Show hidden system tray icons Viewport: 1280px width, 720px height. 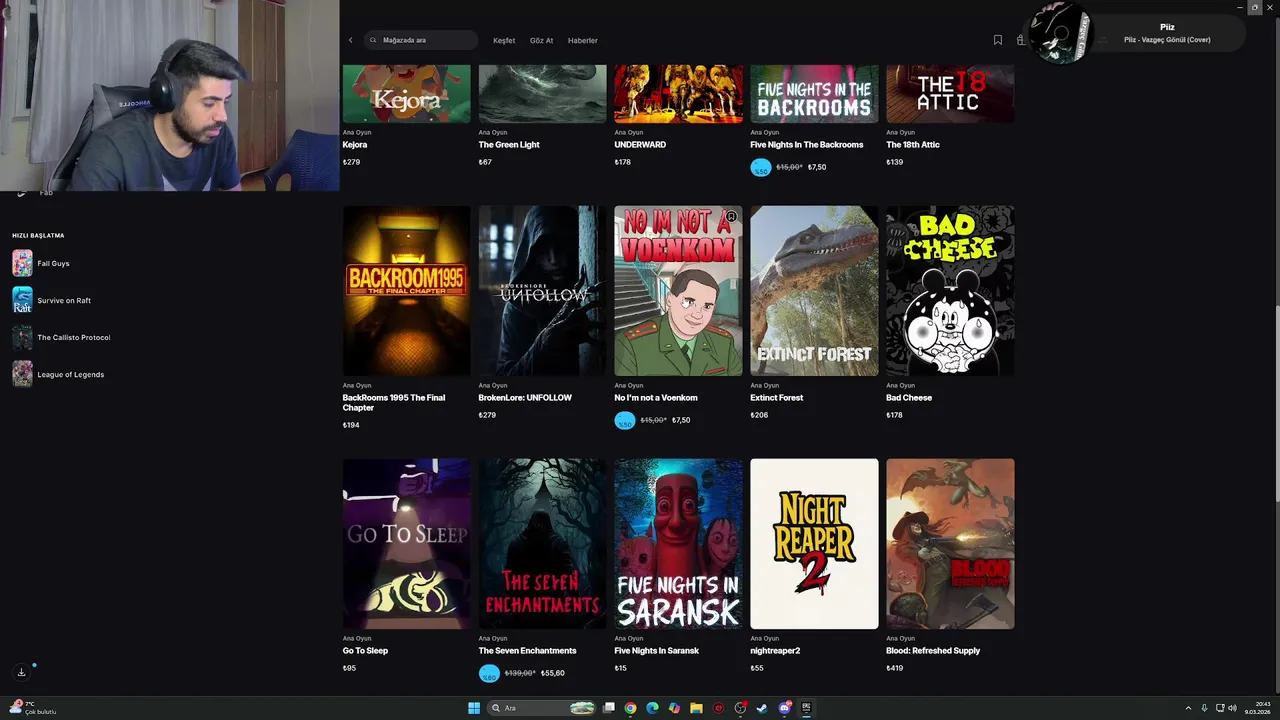1188,708
